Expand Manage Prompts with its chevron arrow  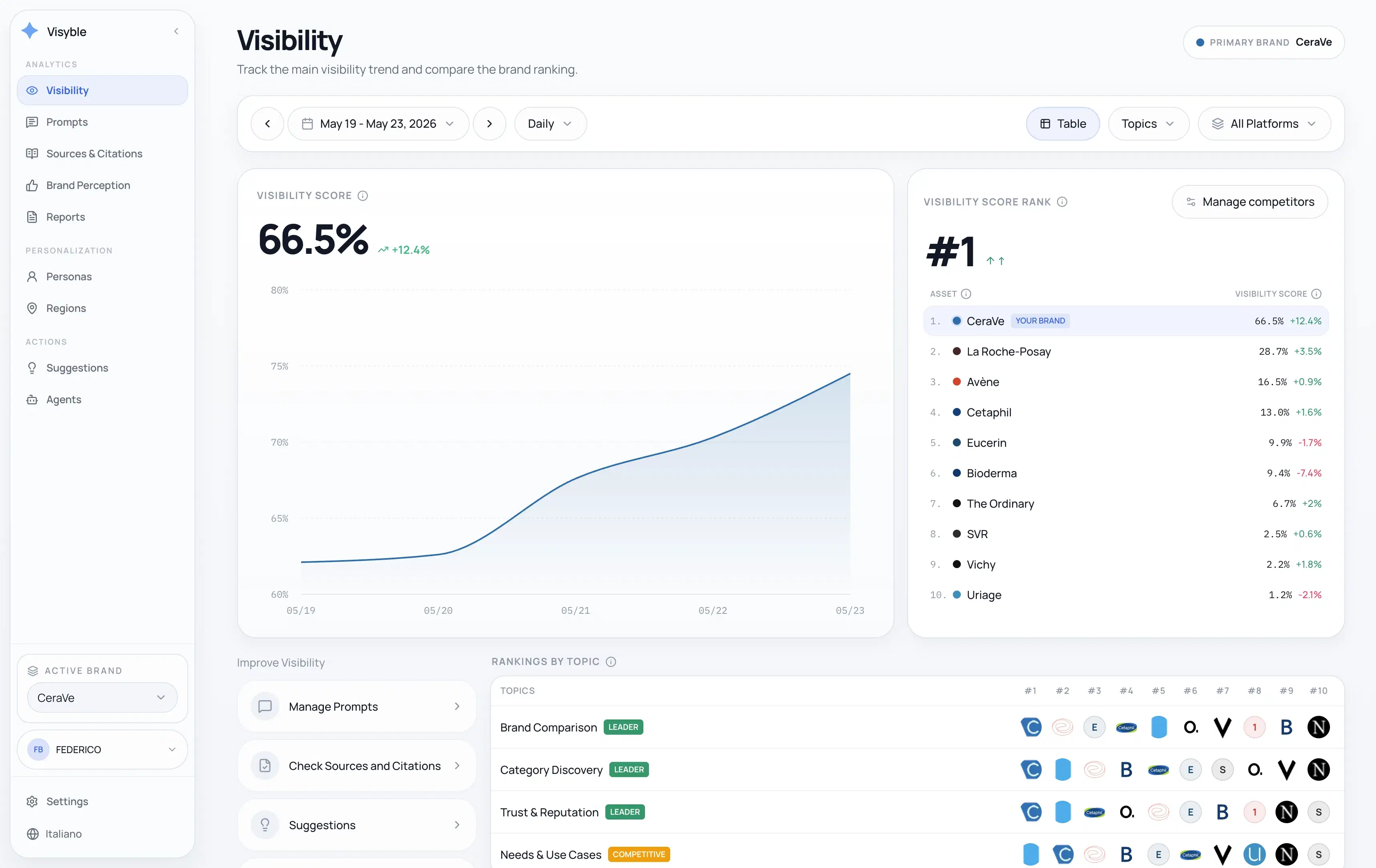click(x=457, y=706)
